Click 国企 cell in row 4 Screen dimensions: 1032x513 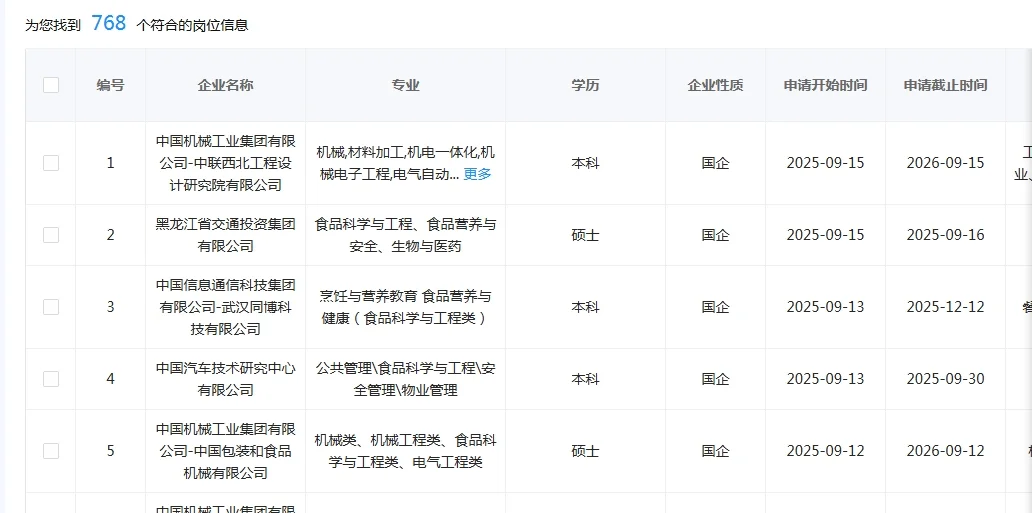(715, 379)
